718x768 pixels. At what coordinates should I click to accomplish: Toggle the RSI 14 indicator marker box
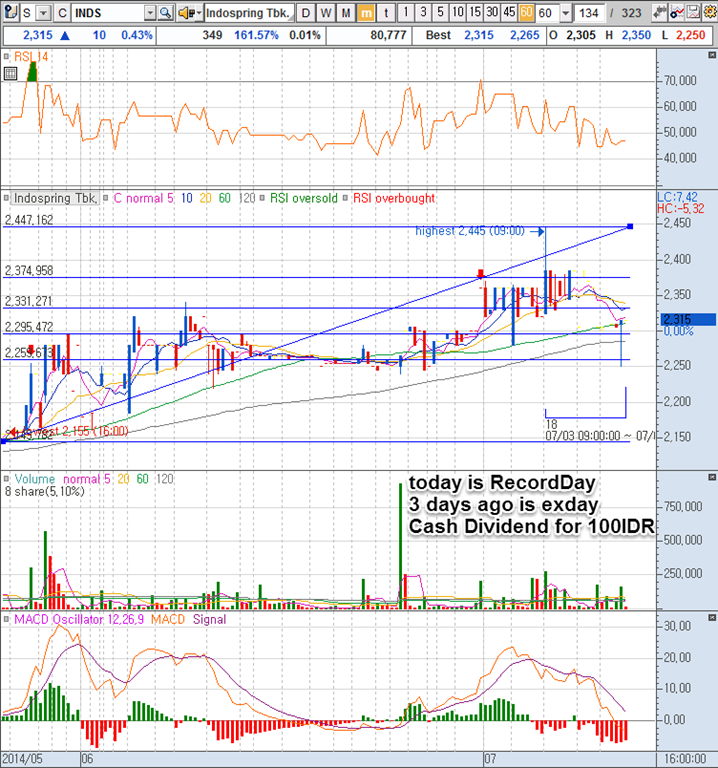pos(6,57)
